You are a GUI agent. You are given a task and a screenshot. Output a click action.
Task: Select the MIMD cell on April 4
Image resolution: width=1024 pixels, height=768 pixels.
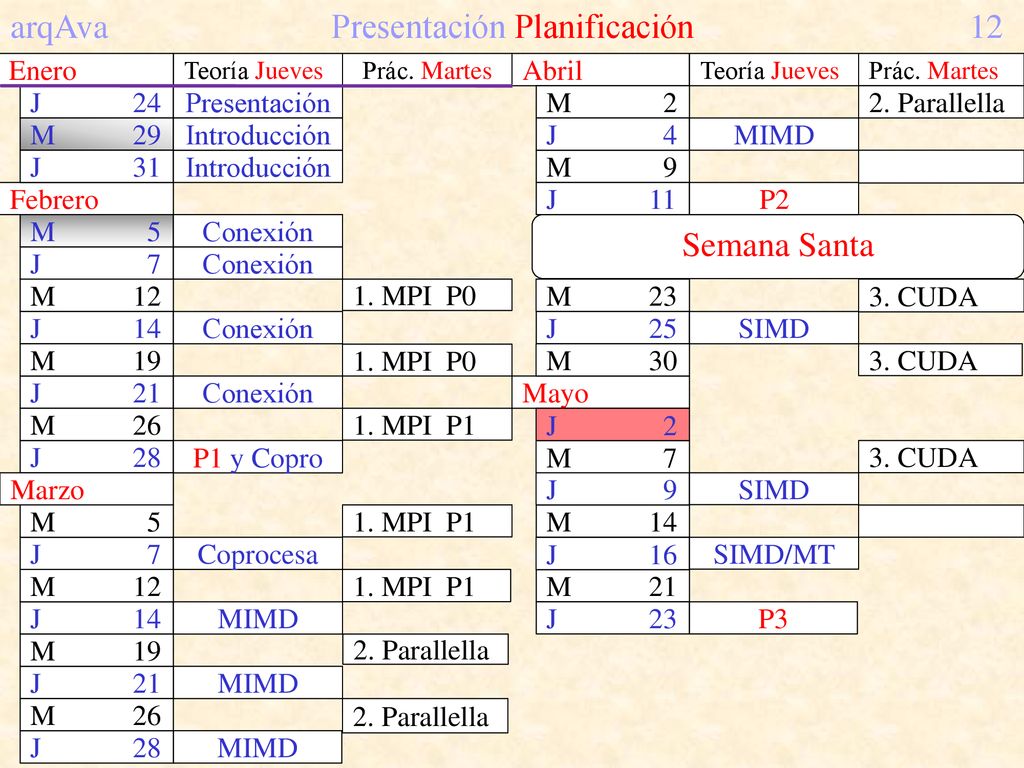point(773,135)
